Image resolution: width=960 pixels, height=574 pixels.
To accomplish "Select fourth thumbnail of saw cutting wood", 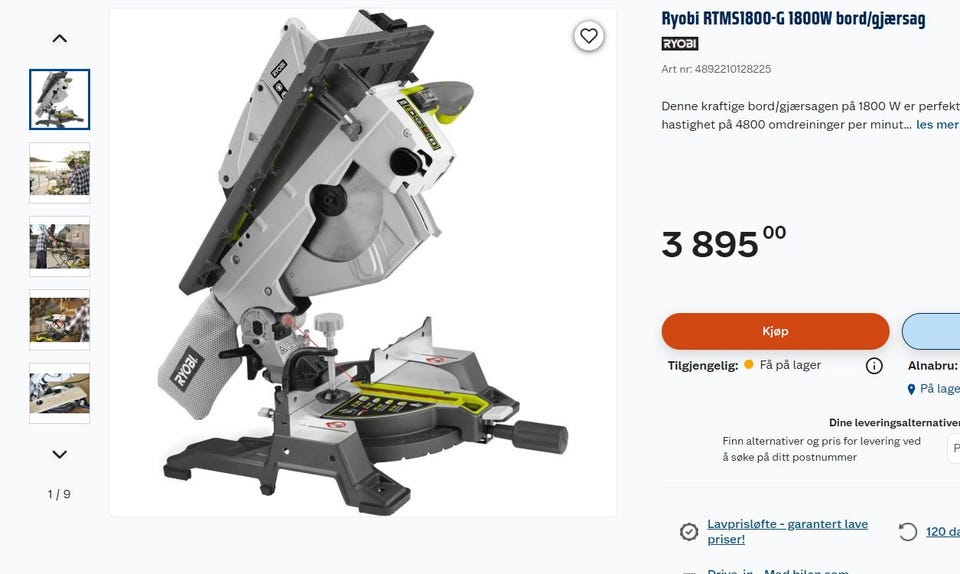I will coord(59,319).
